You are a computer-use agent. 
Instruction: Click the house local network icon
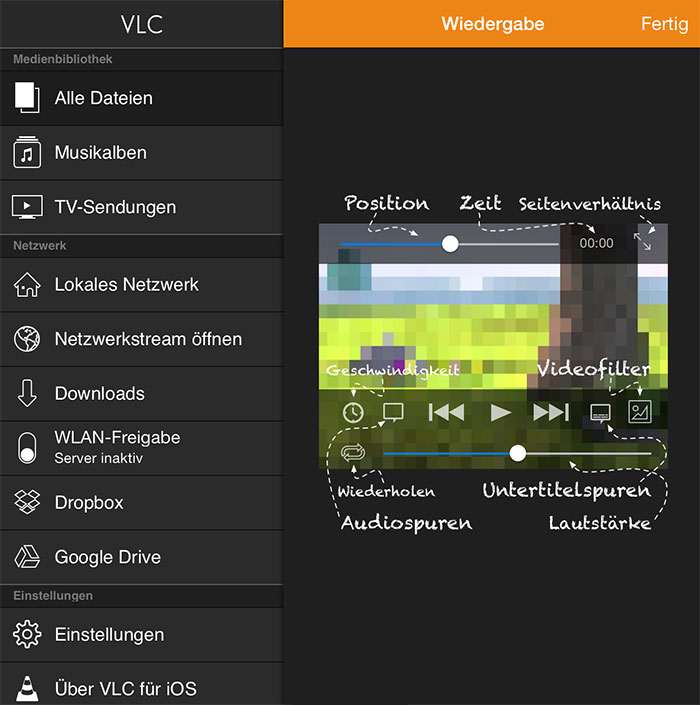point(27,285)
